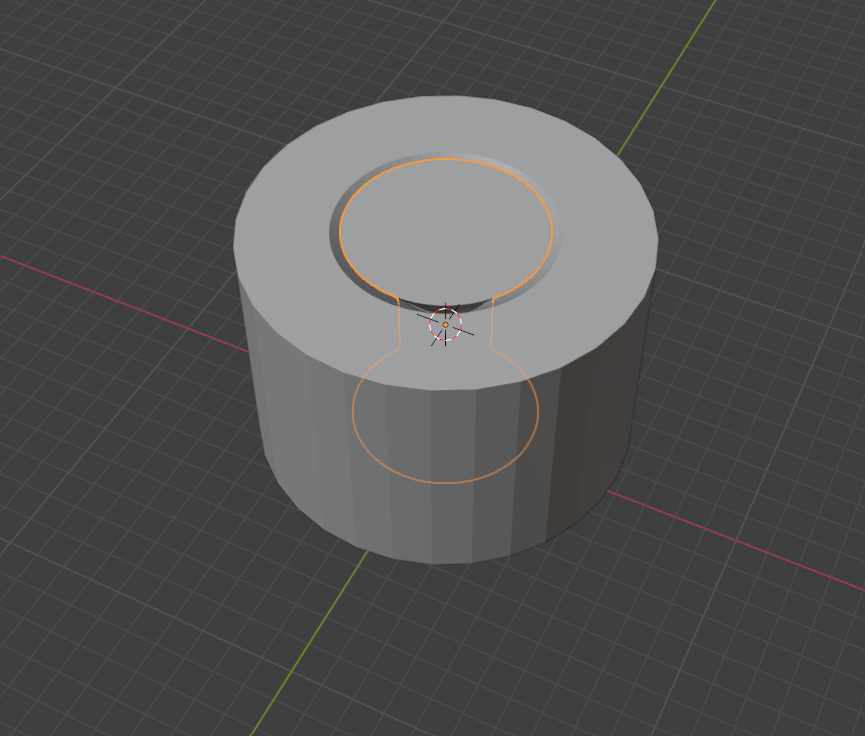Click the 3D cursor crosshair
Viewport: 865px width, 736px height.
[x=445, y=325]
